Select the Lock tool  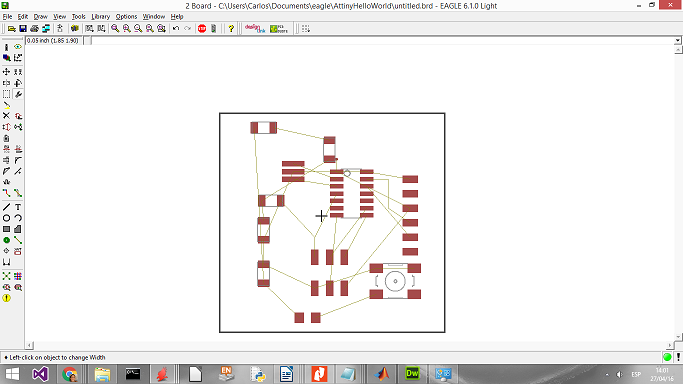coord(7,138)
